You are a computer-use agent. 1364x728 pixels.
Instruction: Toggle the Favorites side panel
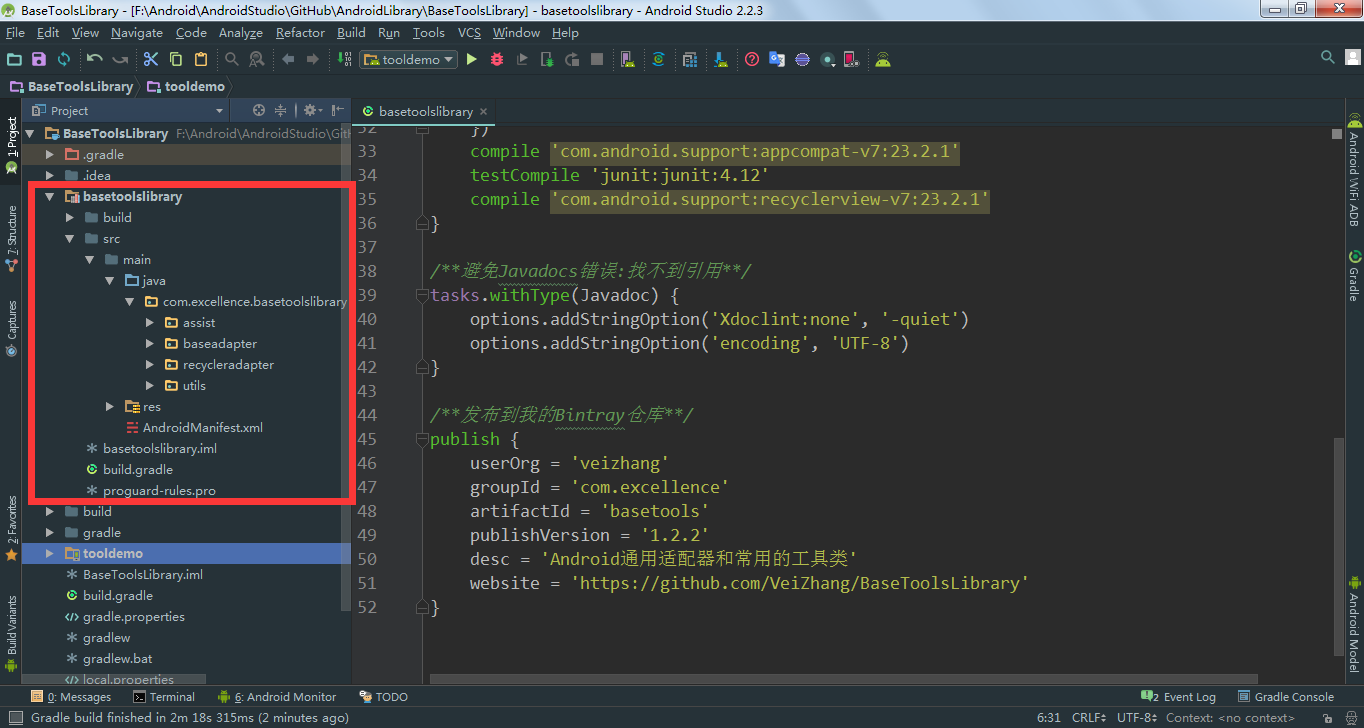click(x=11, y=528)
